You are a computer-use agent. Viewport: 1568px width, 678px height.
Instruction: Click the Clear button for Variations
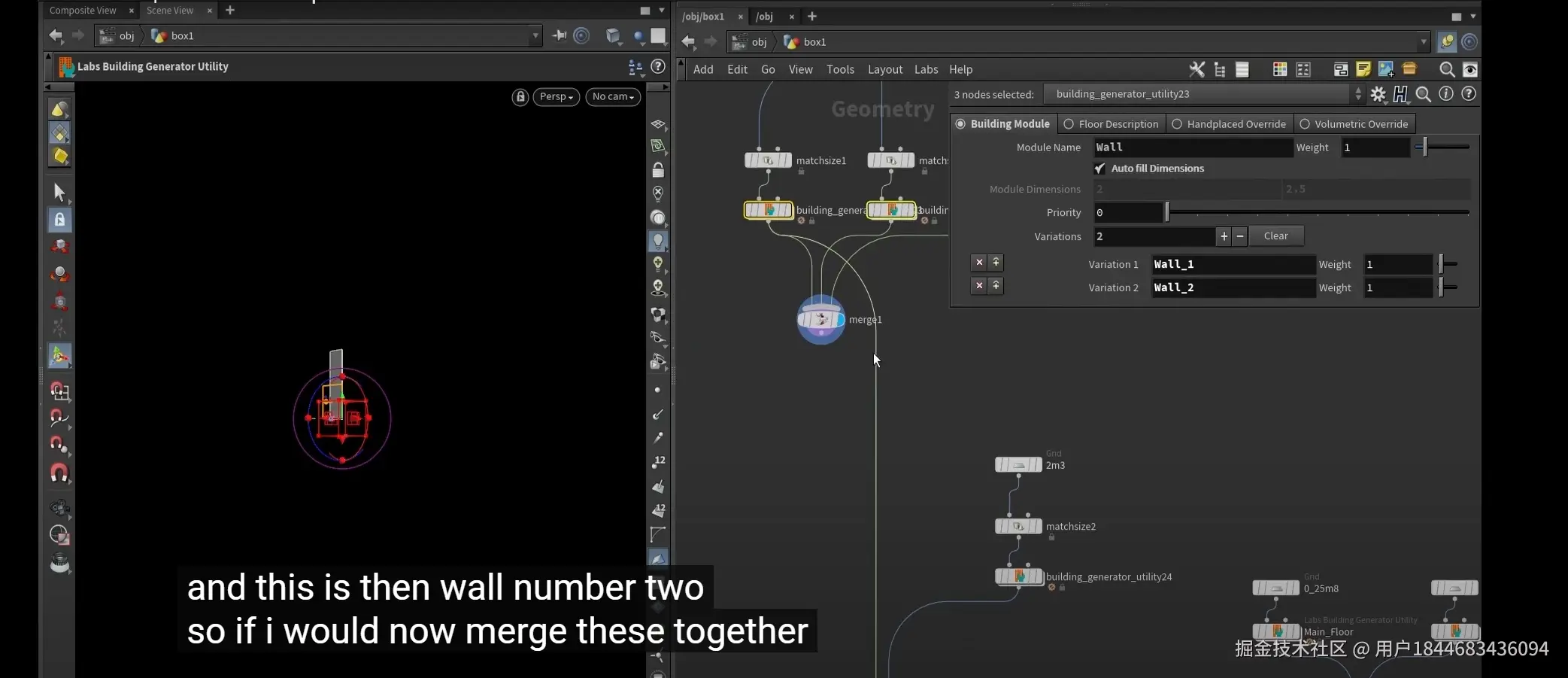click(1276, 236)
